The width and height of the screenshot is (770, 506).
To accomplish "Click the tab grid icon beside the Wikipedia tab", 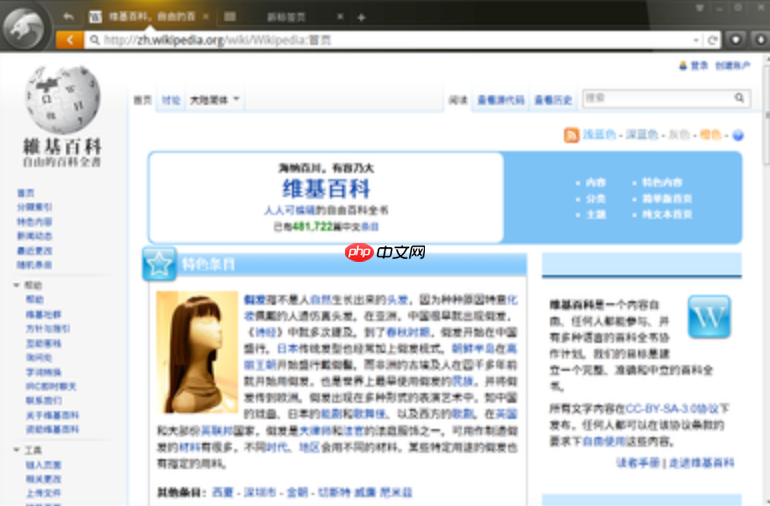I will click(230, 17).
